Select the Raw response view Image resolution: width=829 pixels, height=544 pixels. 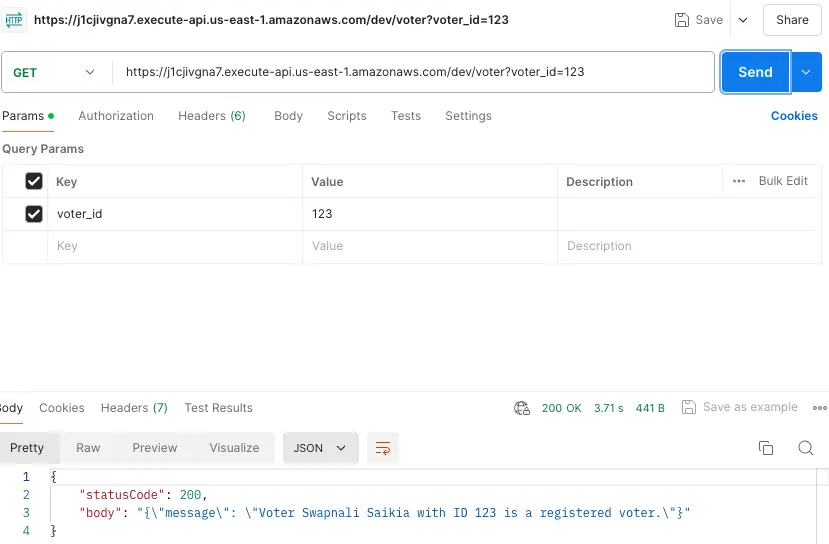tap(88, 448)
